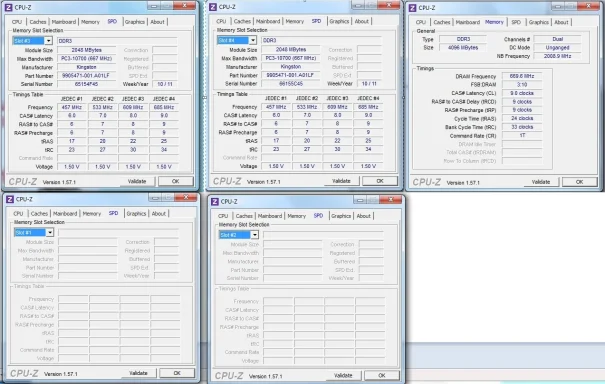Image resolution: width=605 pixels, height=384 pixels.
Task: Click the Kingston manufacturer field in Slot #4 window
Action: pos(291,67)
